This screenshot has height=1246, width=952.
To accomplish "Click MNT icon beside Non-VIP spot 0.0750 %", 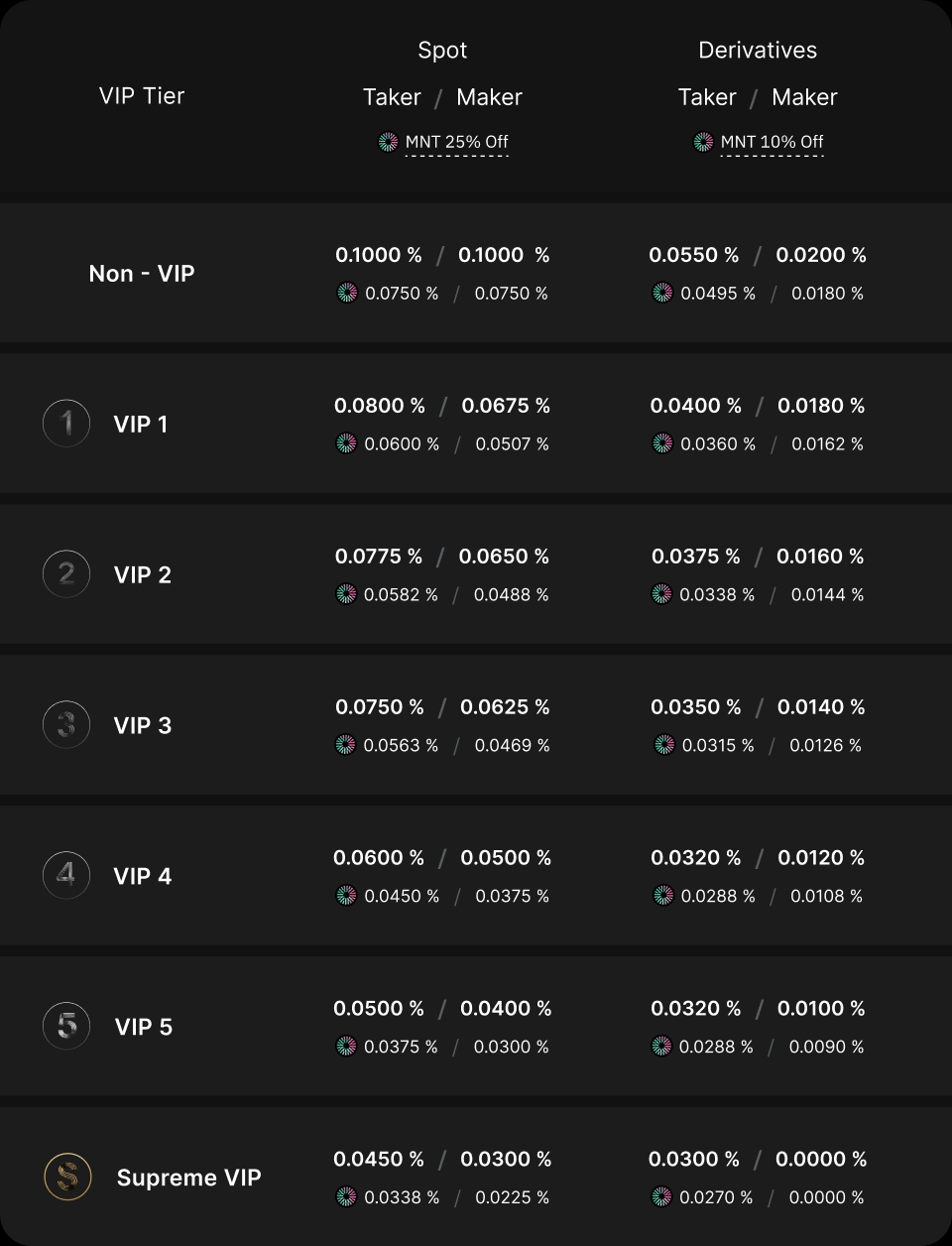I will point(347,293).
